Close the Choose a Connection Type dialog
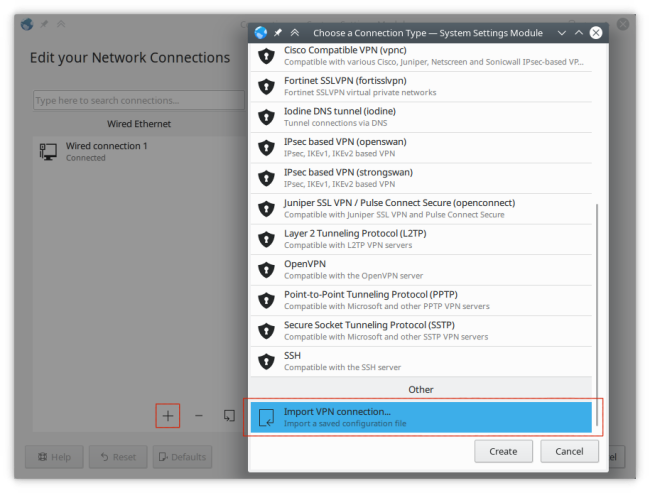The image size is (650, 493). tap(596, 32)
